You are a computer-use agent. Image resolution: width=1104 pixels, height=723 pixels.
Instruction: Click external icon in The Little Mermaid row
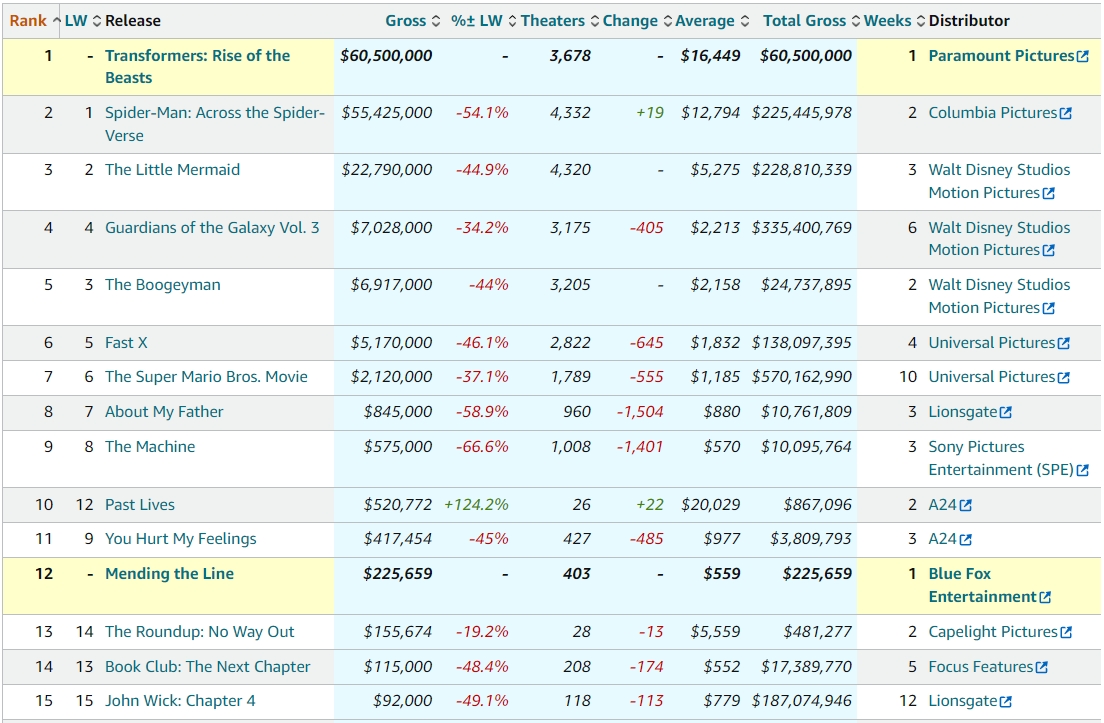[1048, 193]
